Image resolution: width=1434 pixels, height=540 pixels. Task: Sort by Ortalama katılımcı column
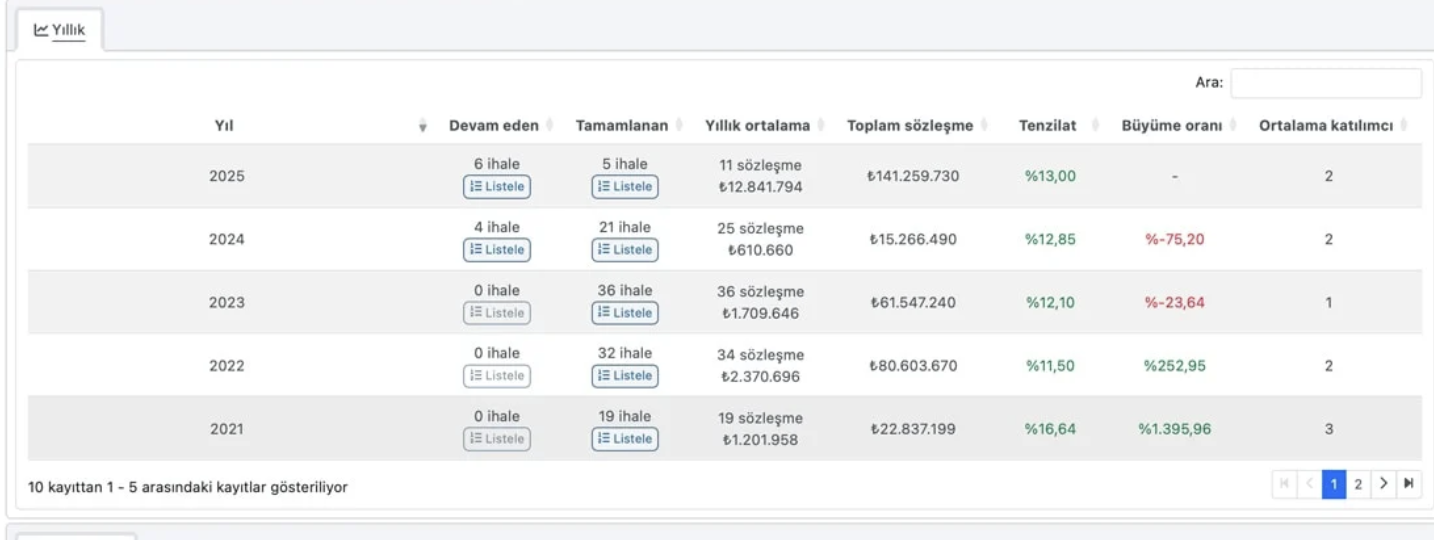(1326, 126)
